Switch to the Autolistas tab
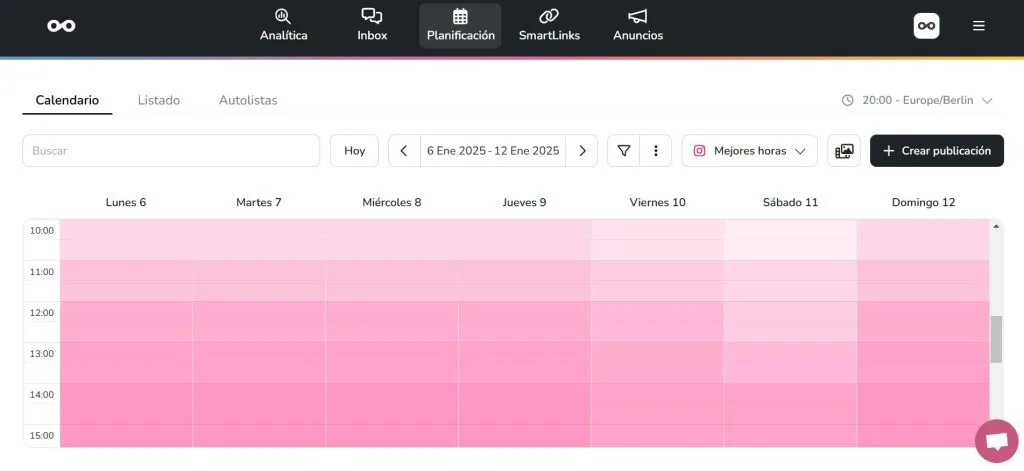Image resolution: width=1024 pixels, height=471 pixels. click(248, 100)
